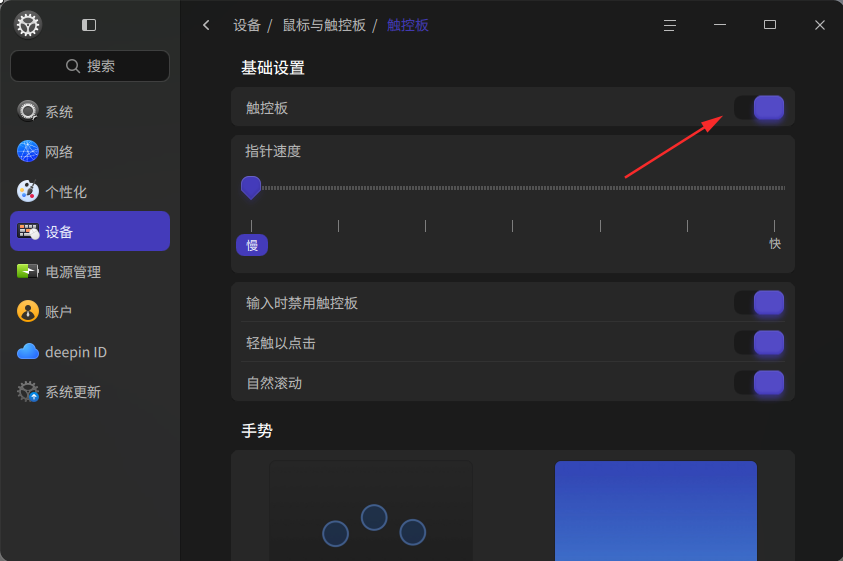The height and width of the screenshot is (561, 843).
Task: Click 触控板 breadcrumb item
Action: 408,25
